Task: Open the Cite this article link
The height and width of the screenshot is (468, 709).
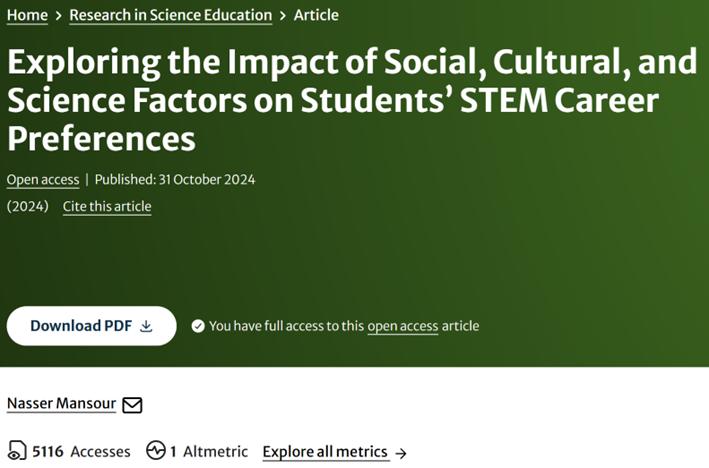Action: [107, 207]
